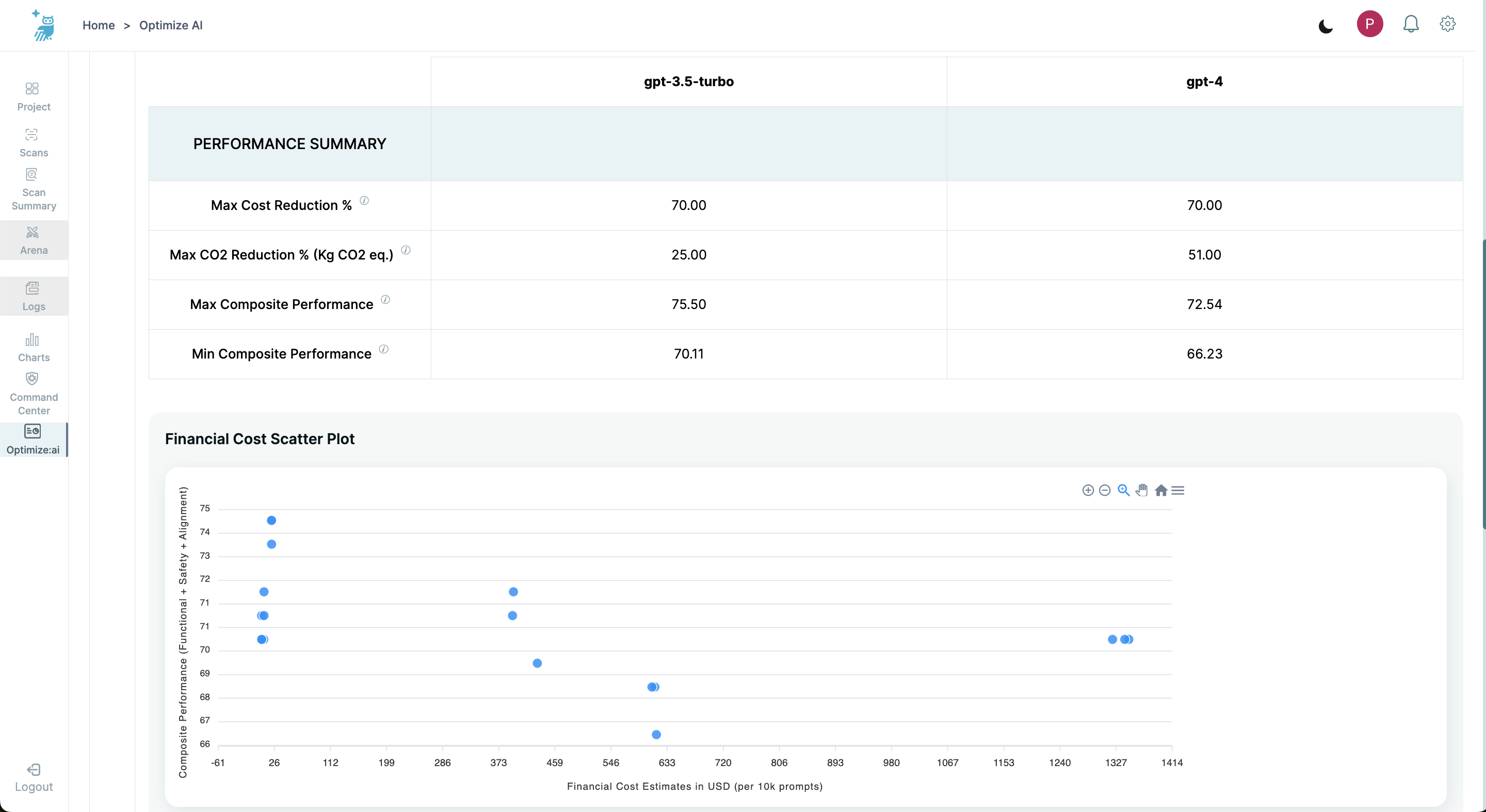Open Scans in sidebar
Screen dimensions: 1486x812
coord(34,142)
